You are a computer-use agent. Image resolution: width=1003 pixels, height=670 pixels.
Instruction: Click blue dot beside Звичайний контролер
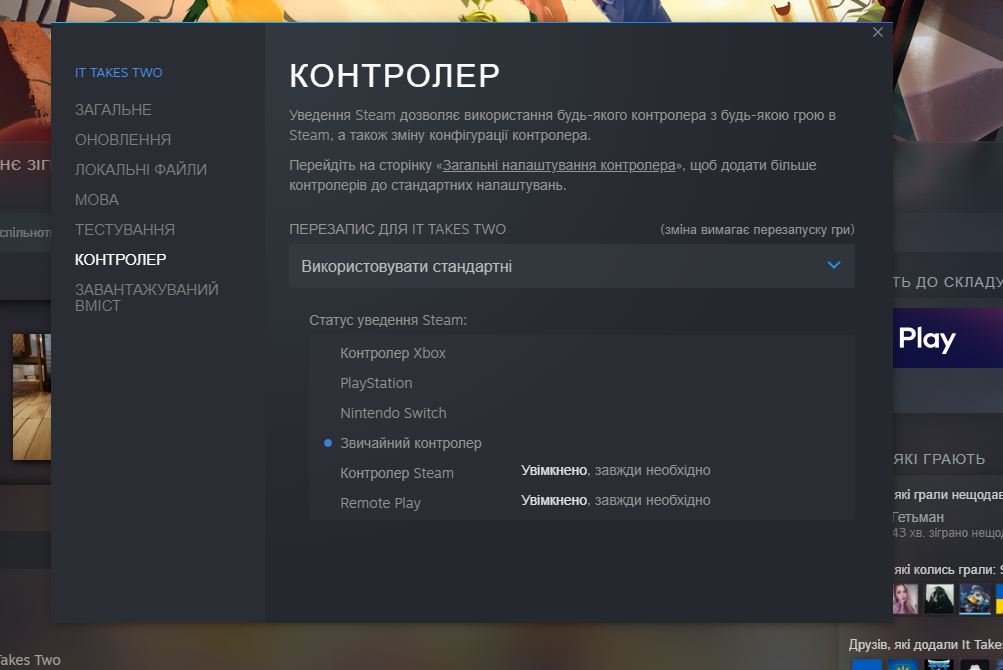click(x=328, y=443)
